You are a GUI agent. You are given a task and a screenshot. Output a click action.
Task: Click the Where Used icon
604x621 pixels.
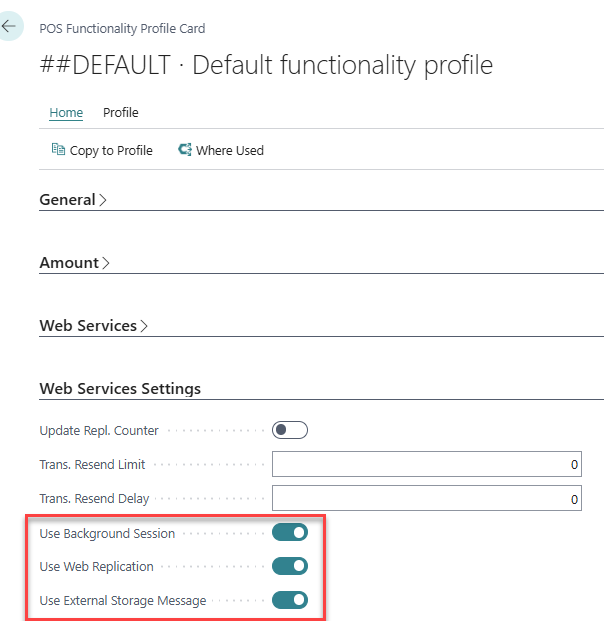(184, 150)
